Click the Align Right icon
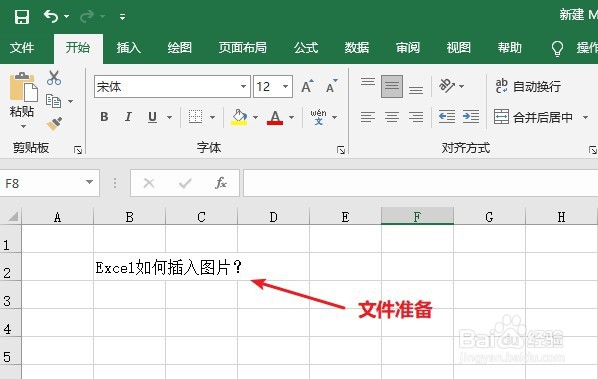The height and width of the screenshot is (379, 598). click(x=416, y=117)
